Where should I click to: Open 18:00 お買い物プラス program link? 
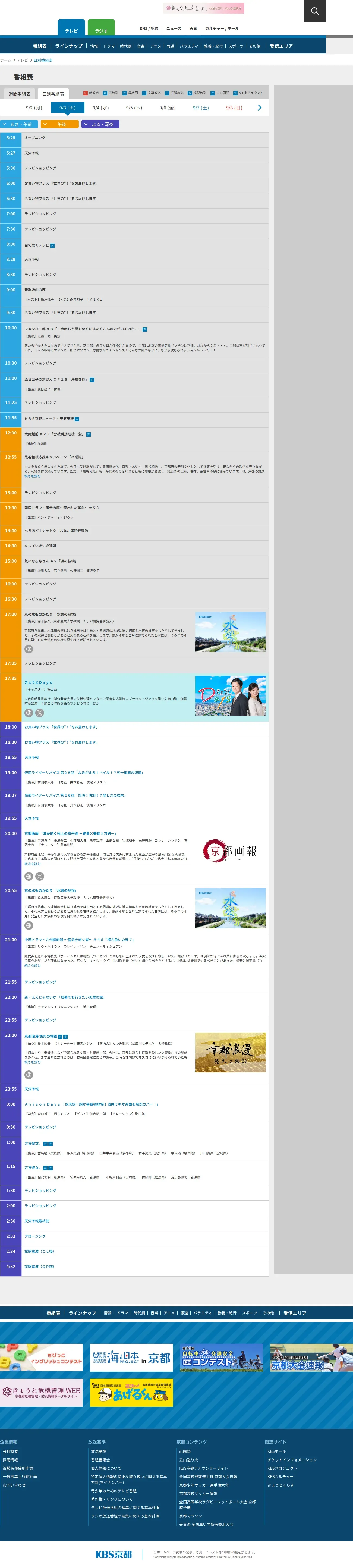[x=61, y=727]
